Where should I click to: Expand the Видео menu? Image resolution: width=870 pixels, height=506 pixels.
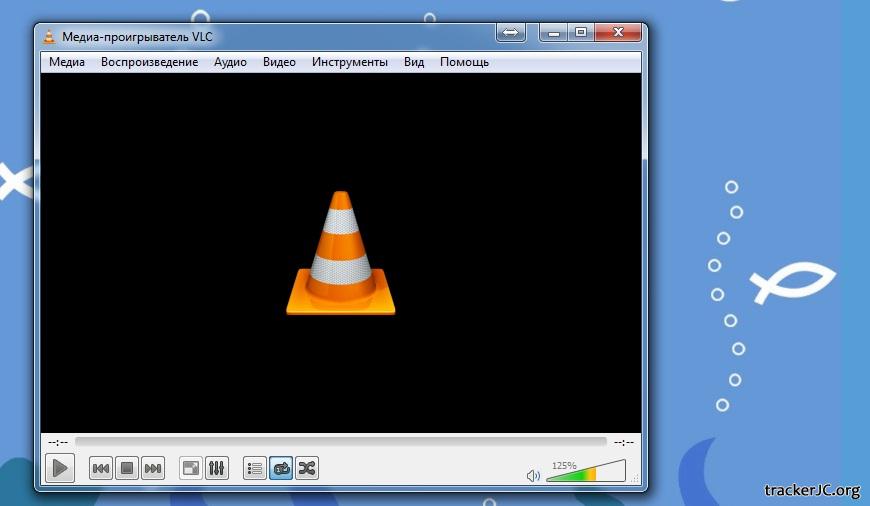click(279, 62)
